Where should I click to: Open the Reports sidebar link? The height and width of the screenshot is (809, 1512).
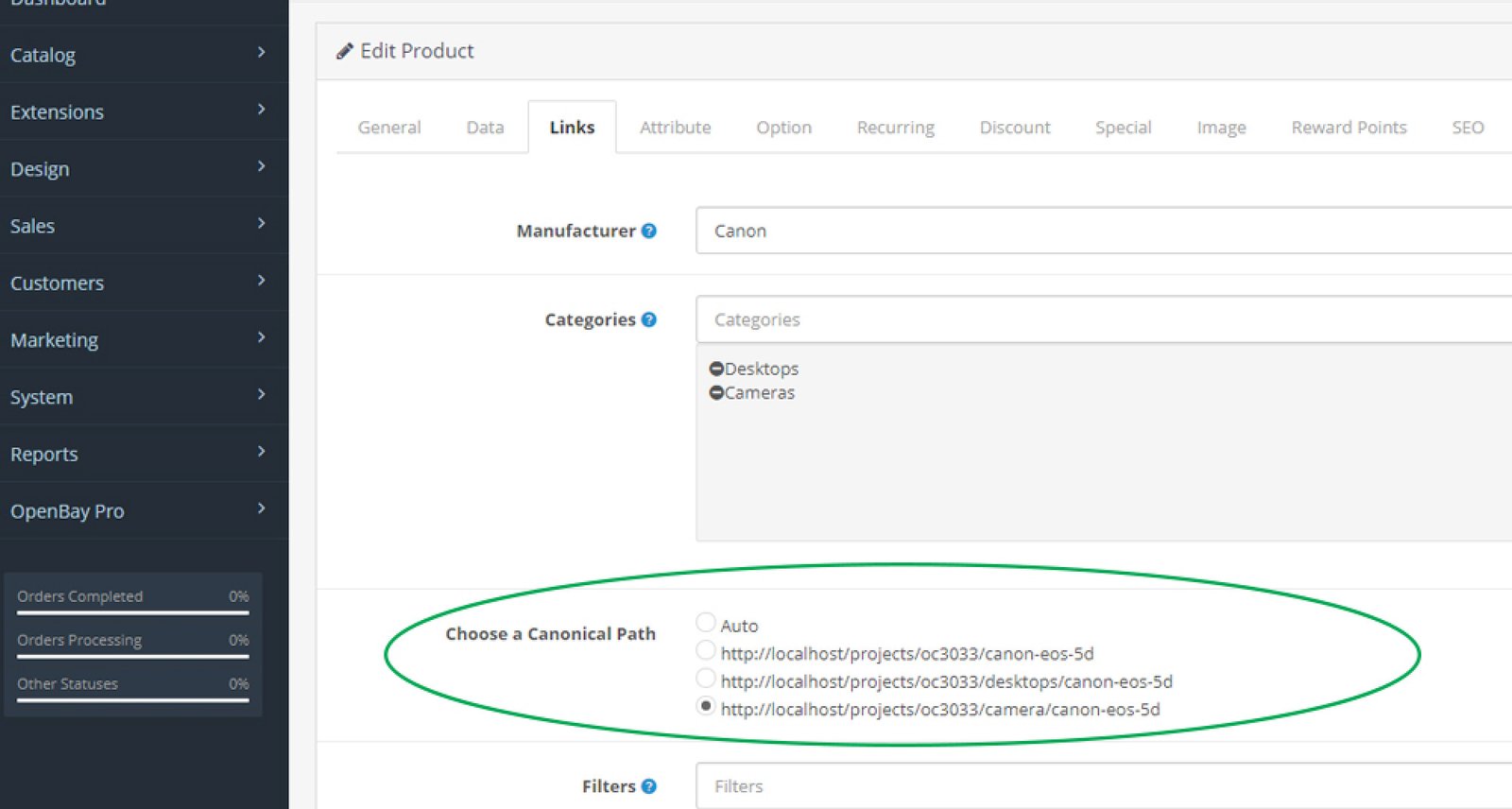pos(44,455)
